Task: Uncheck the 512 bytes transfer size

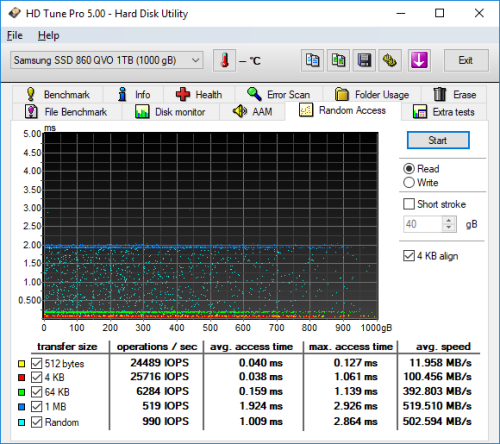Action: pyautogui.click(x=36, y=363)
